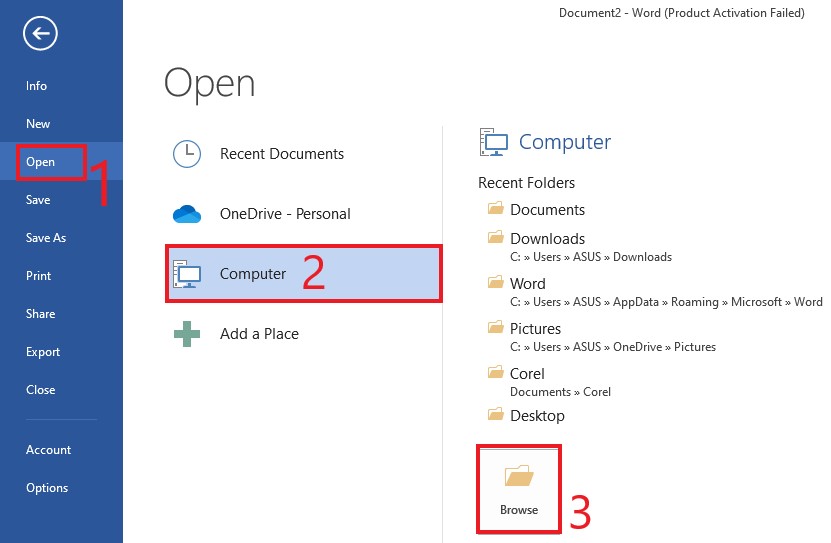Viewport: 831px width, 543px height.
Task: Open the Corel recent folder
Action: tap(527, 374)
